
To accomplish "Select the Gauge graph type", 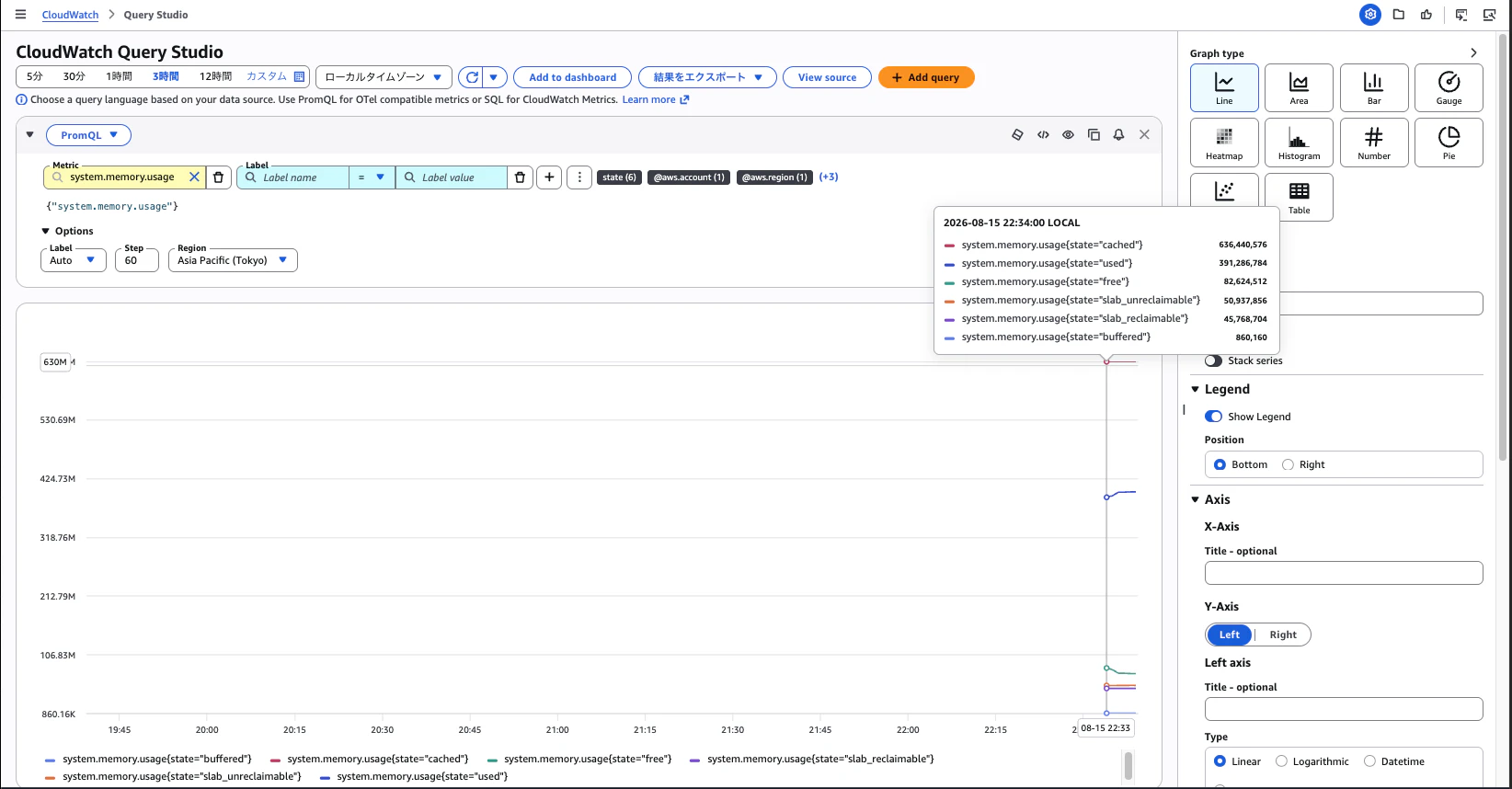I will 1449,88.
